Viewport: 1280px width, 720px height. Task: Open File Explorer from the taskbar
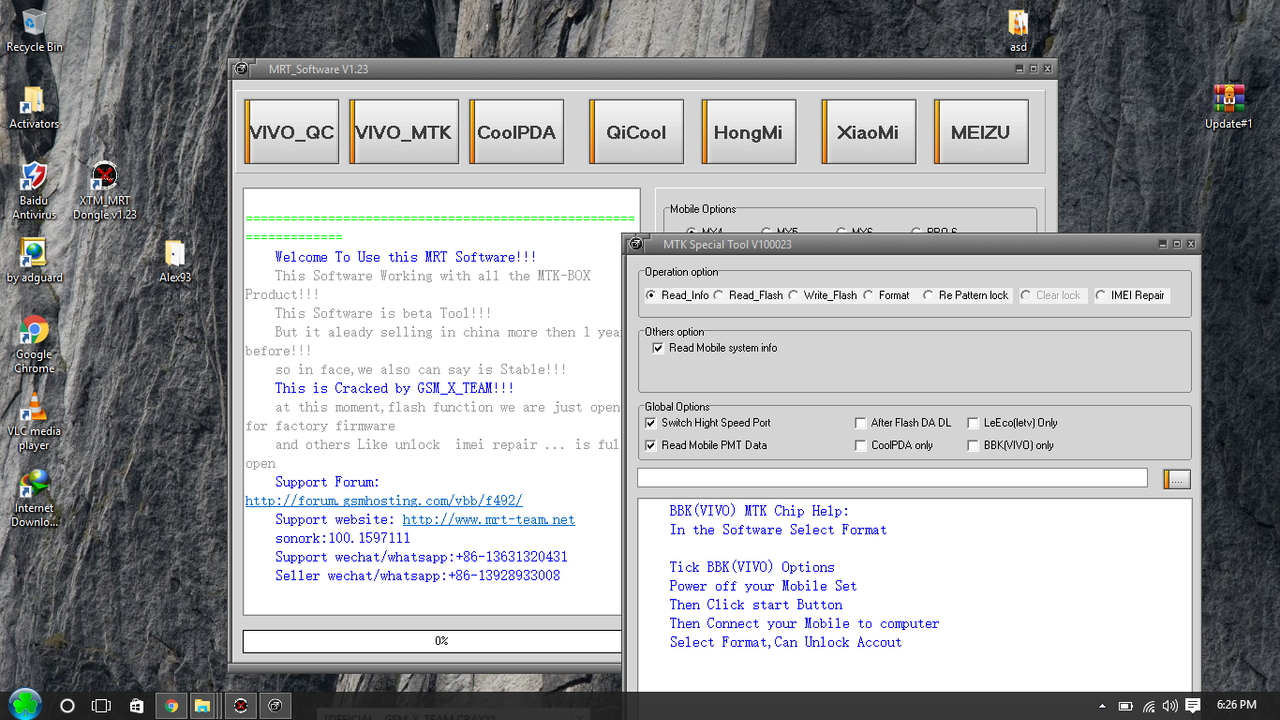click(x=202, y=705)
